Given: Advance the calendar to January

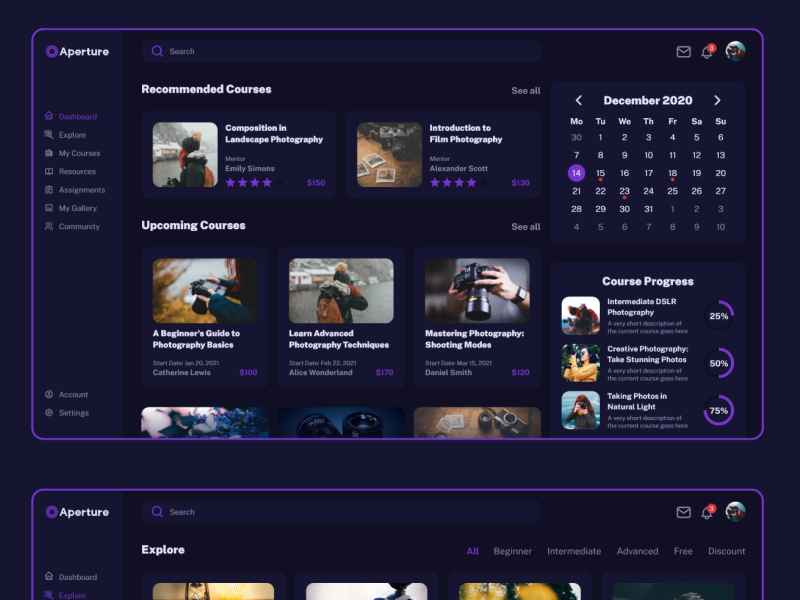Looking at the screenshot, I should pyautogui.click(x=717, y=100).
